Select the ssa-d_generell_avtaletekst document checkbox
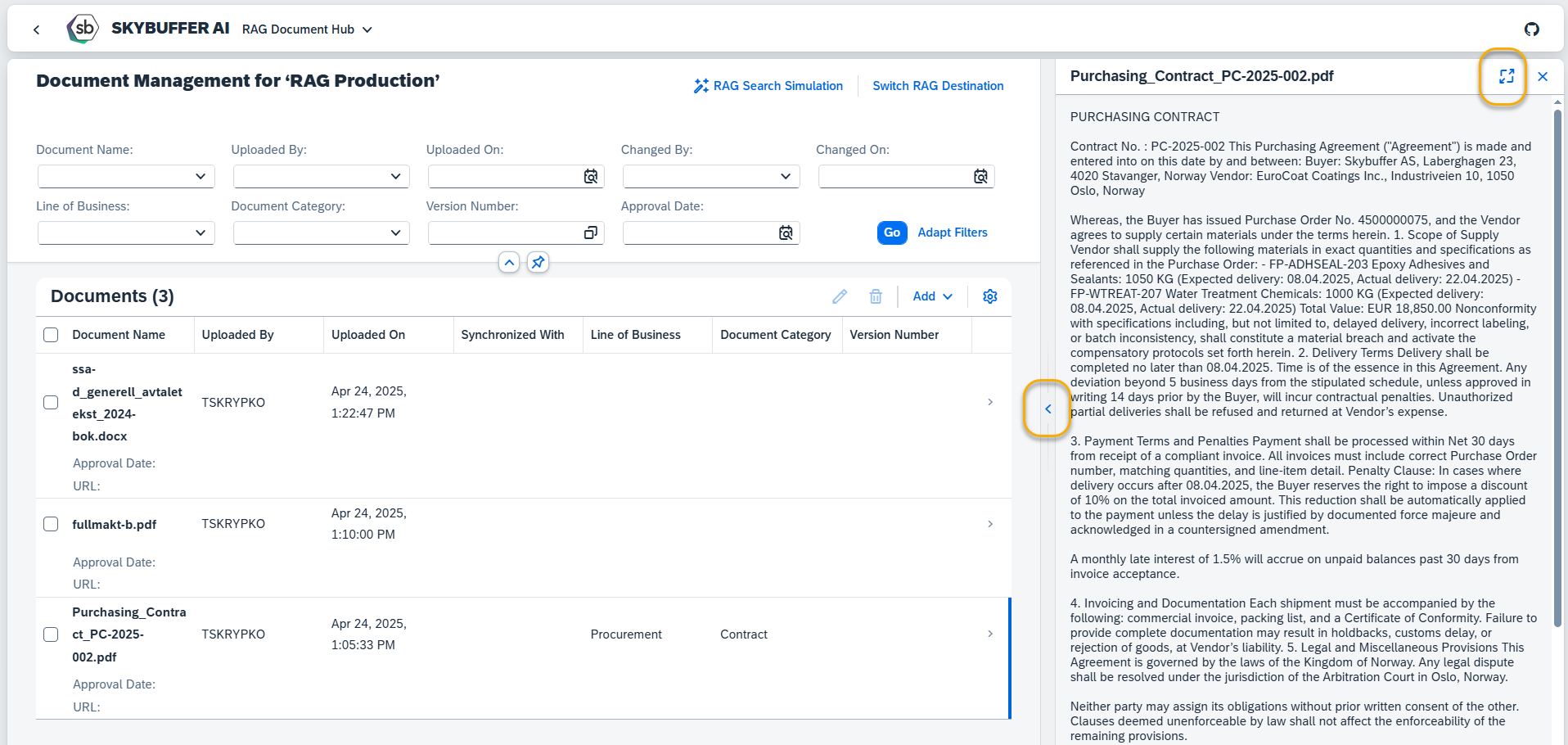The height and width of the screenshot is (745, 1568). coord(51,403)
